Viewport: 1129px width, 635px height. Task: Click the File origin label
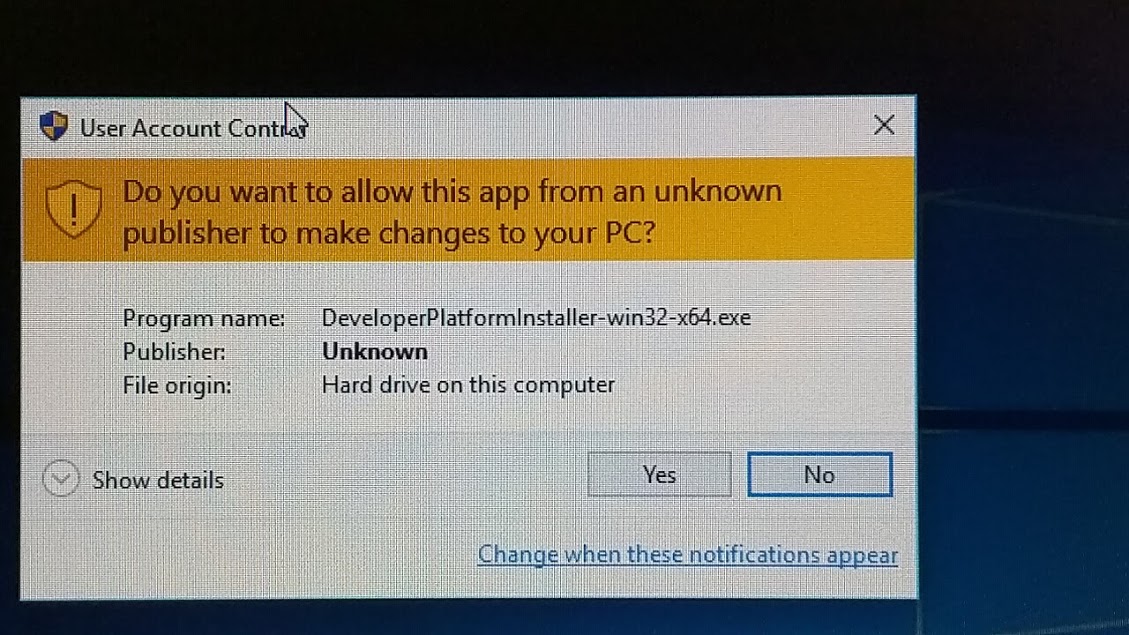click(x=176, y=386)
